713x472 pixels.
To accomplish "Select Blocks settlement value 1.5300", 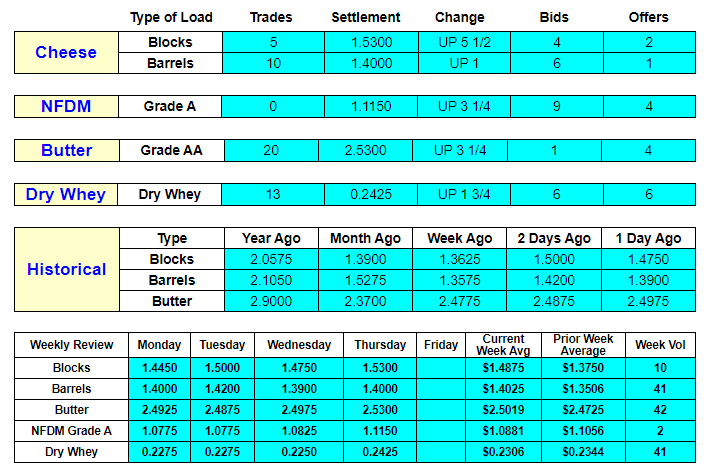I will 371,42.
